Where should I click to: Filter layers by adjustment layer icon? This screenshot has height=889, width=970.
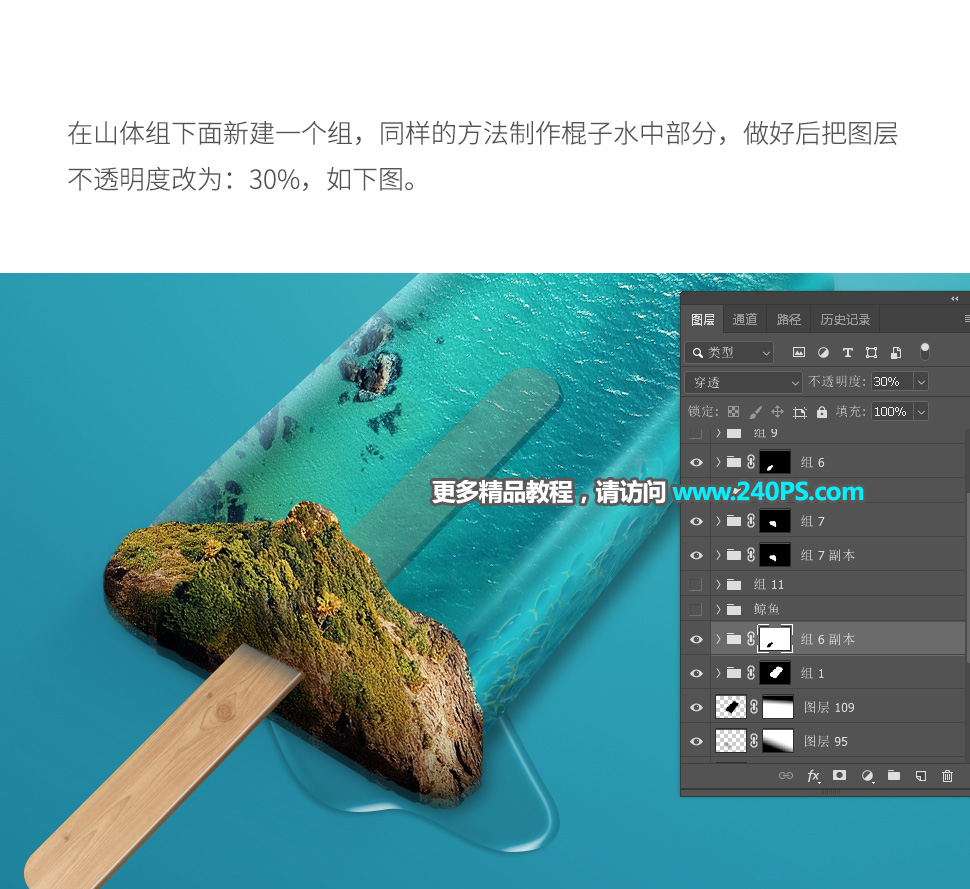[823, 352]
